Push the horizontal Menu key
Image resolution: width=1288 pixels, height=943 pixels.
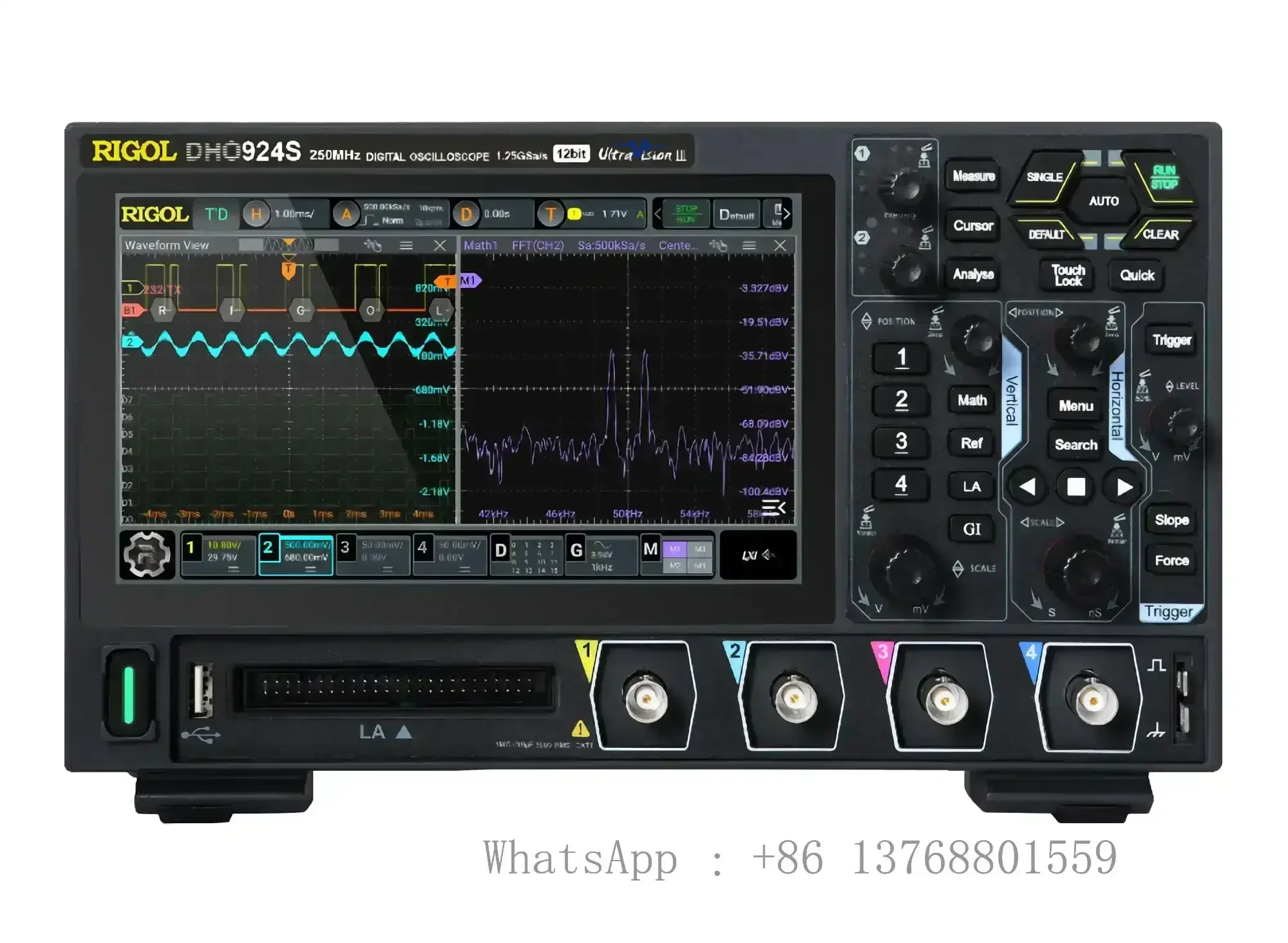coord(1075,406)
